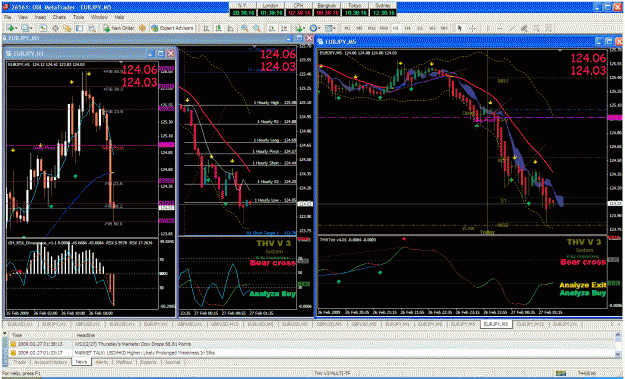Image resolution: width=625 pixels, height=379 pixels.
Task: Open the MARKET TALK USD/HKD Higher headline
Action: pyautogui.click(x=145, y=353)
